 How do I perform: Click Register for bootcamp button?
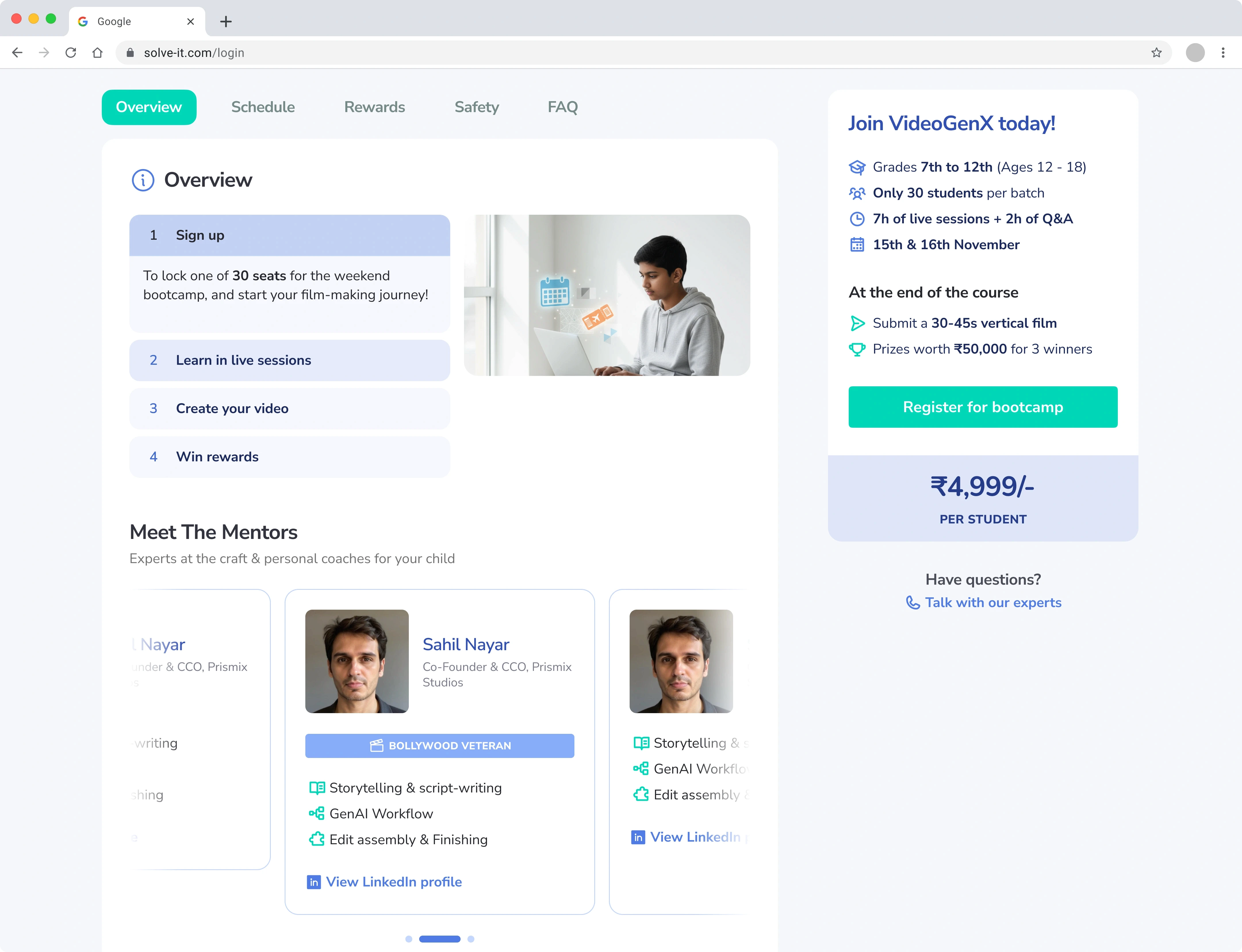982,407
